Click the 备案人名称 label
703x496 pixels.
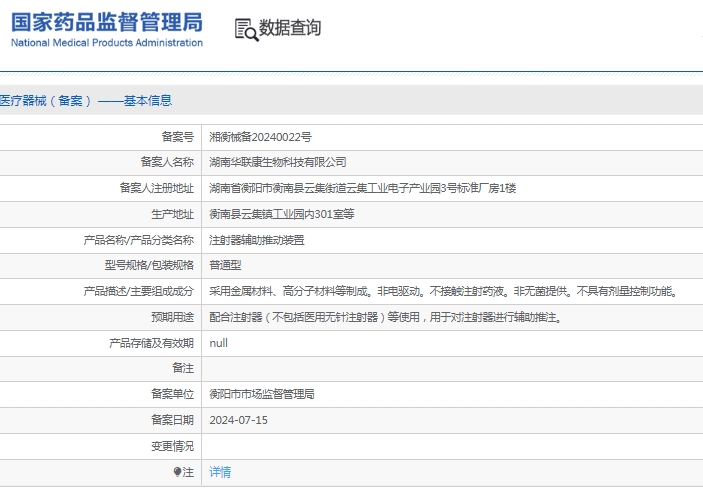pyautogui.click(x=167, y=162)
